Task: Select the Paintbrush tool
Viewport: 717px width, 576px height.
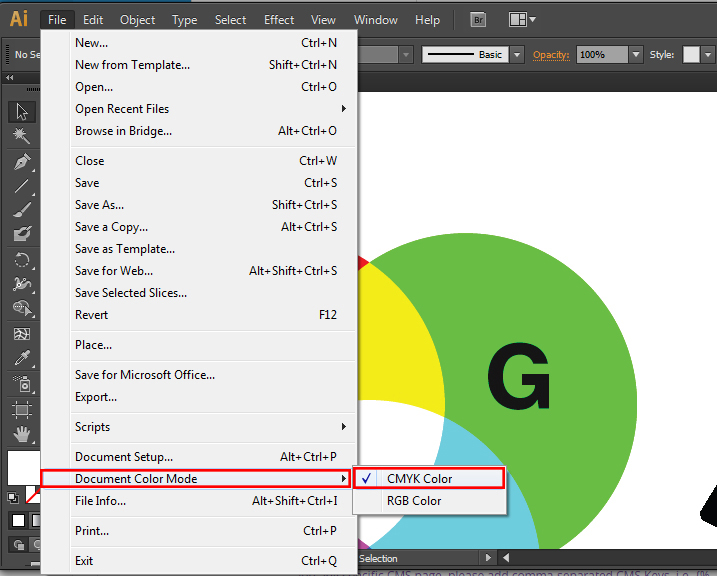Action: coord(22,210)
